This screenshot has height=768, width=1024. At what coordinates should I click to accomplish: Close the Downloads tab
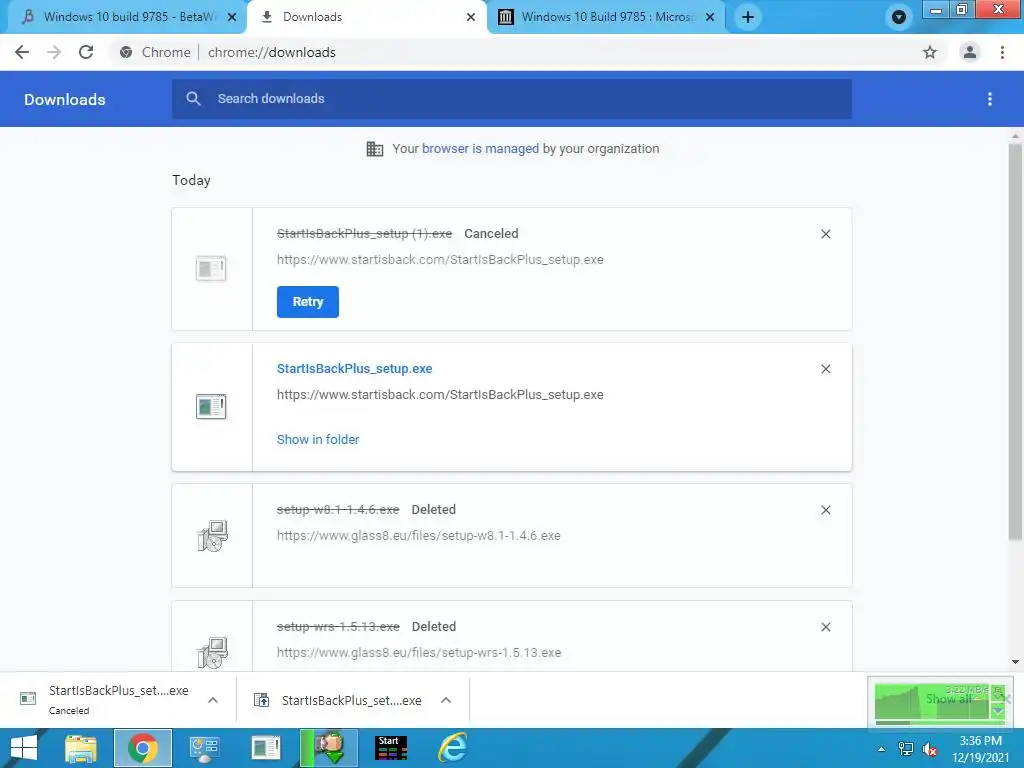pos(471,17)
